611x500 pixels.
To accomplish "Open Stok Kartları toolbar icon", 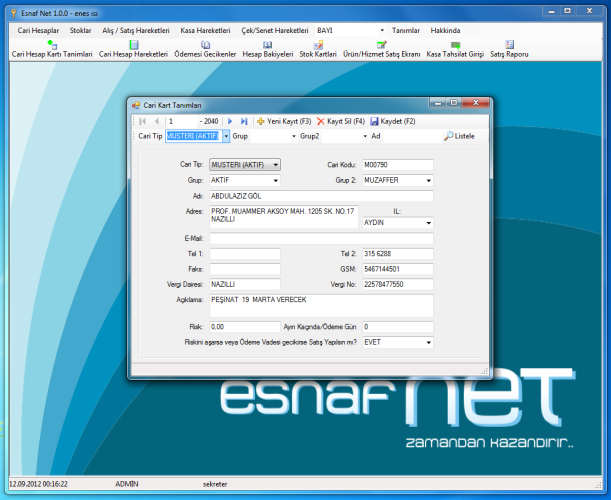I will pyautogui.click(x=318, y=44).
